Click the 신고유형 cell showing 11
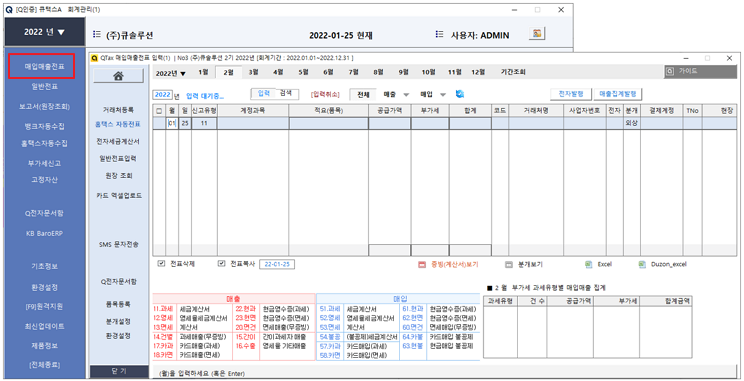 (204, 123)
